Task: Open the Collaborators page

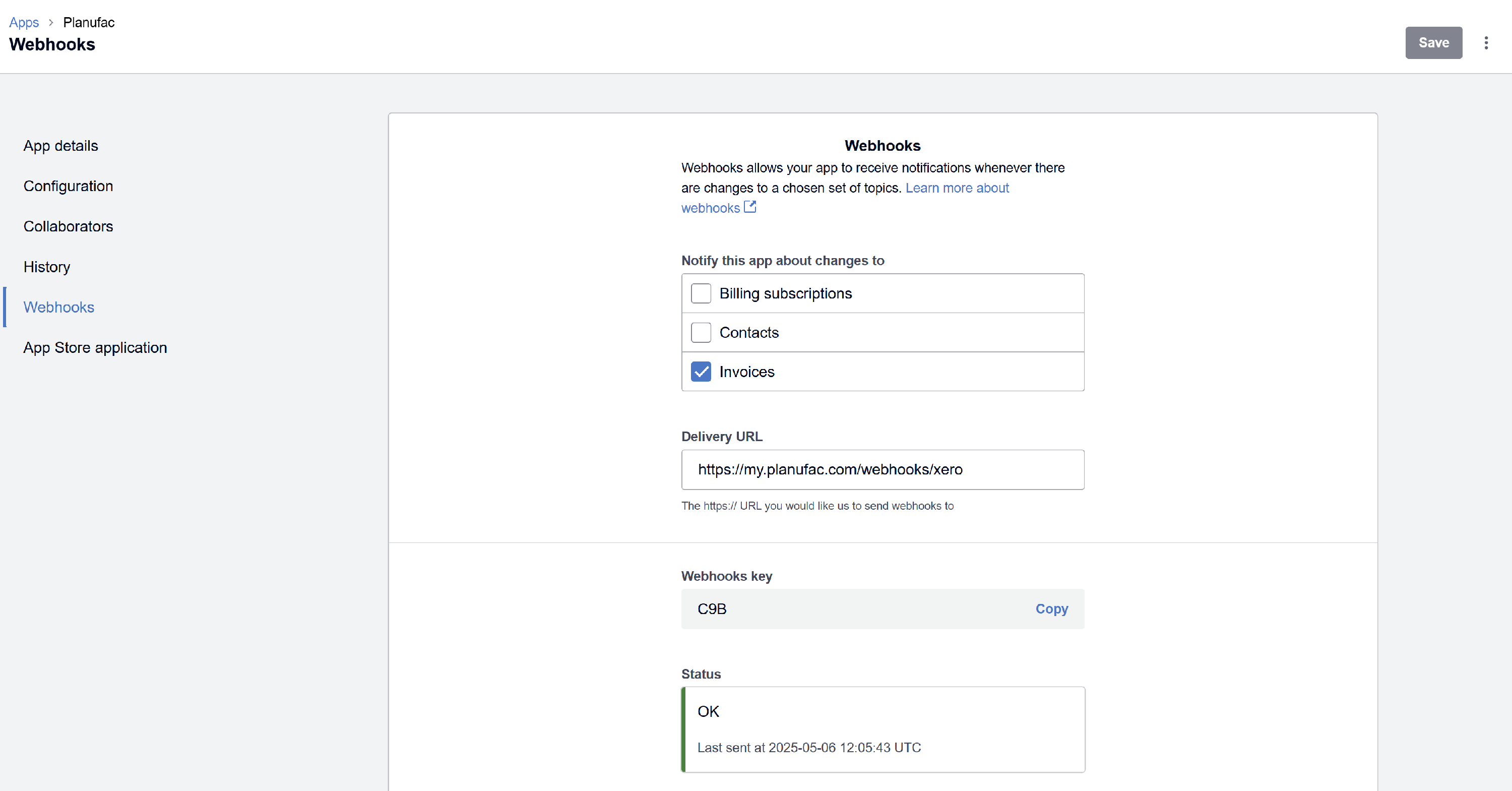Action: pyautogui.click(x=68, y=227)
